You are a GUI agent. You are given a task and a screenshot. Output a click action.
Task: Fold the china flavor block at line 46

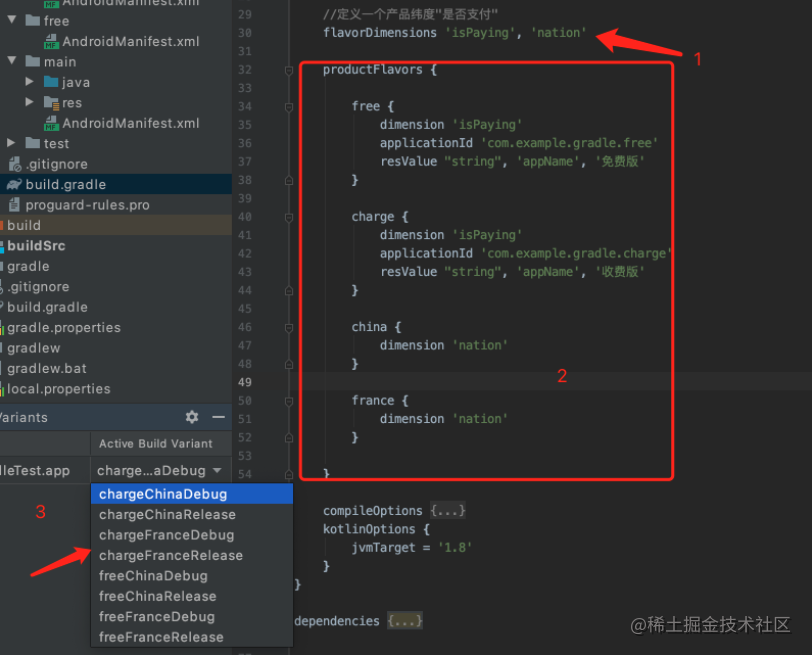(x=289, y=327)
